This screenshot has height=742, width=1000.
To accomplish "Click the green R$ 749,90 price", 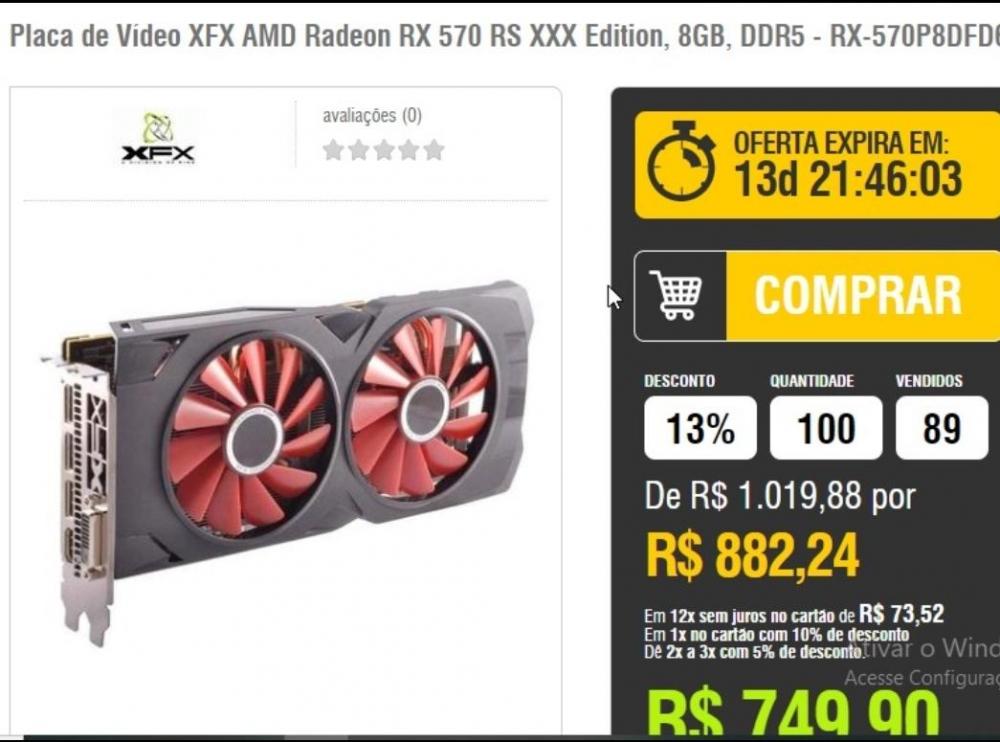I will (793, 711).
